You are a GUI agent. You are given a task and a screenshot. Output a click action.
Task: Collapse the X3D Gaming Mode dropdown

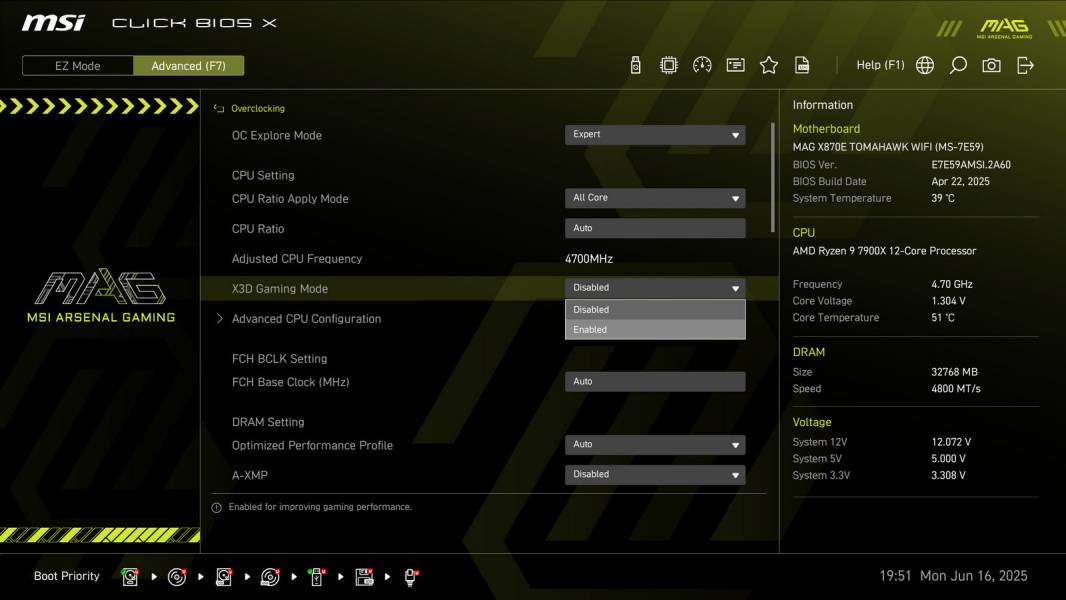pos(655,288)
